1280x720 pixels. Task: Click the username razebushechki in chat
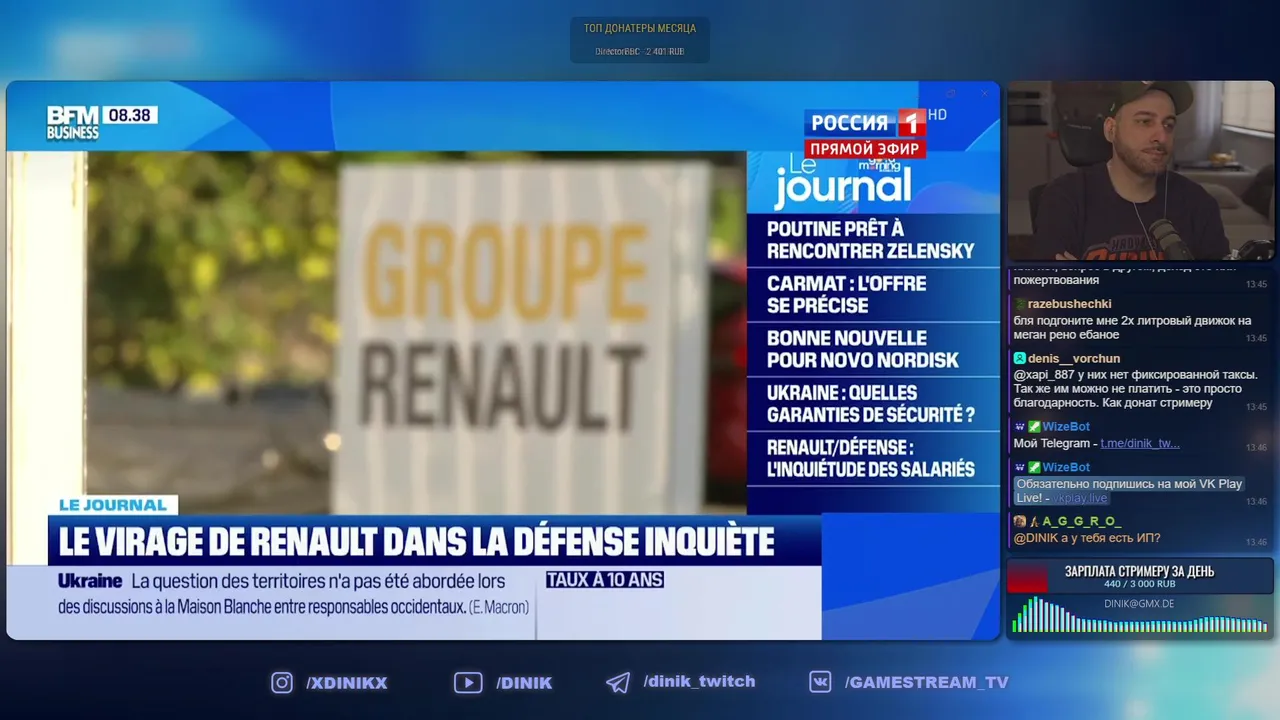point(1069,304)
